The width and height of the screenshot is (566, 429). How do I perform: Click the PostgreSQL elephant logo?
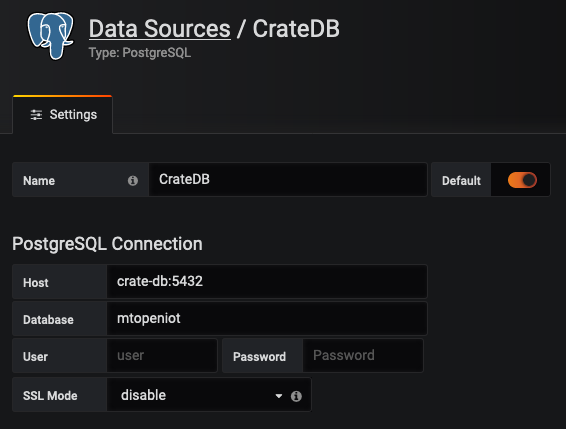point(51,35)
